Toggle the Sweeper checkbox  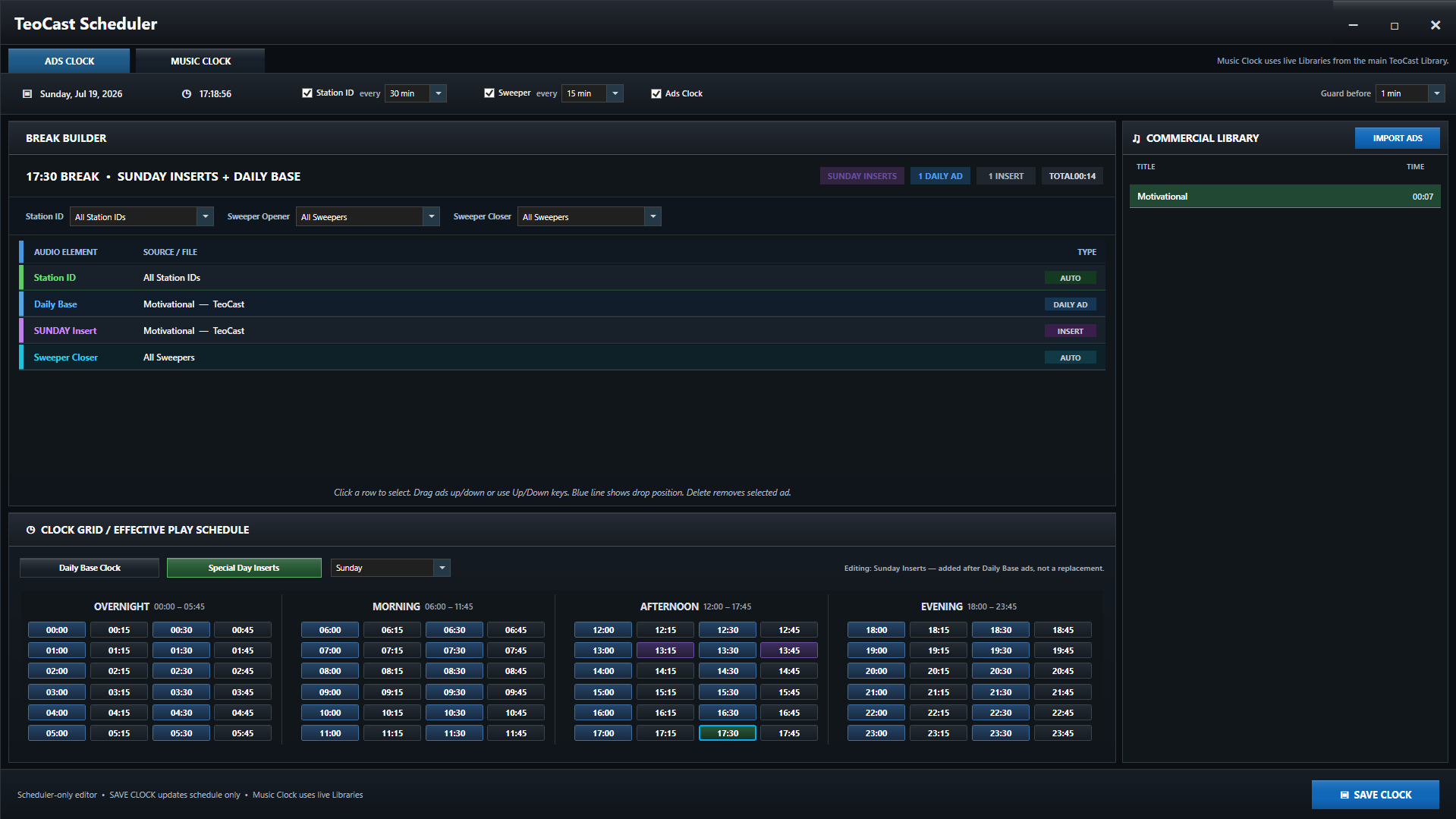tap(489, 93)
